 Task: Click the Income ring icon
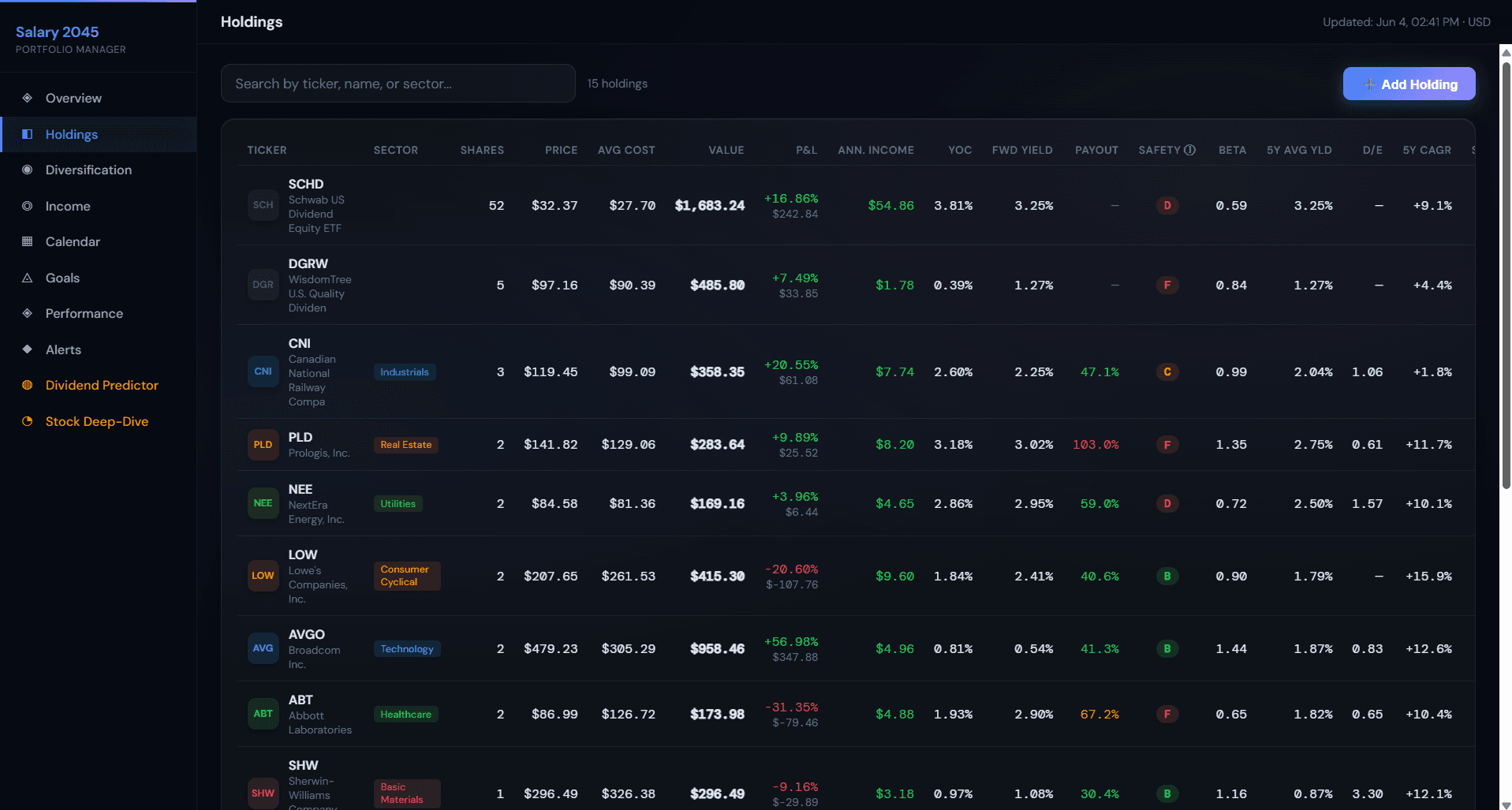[28, 206]
